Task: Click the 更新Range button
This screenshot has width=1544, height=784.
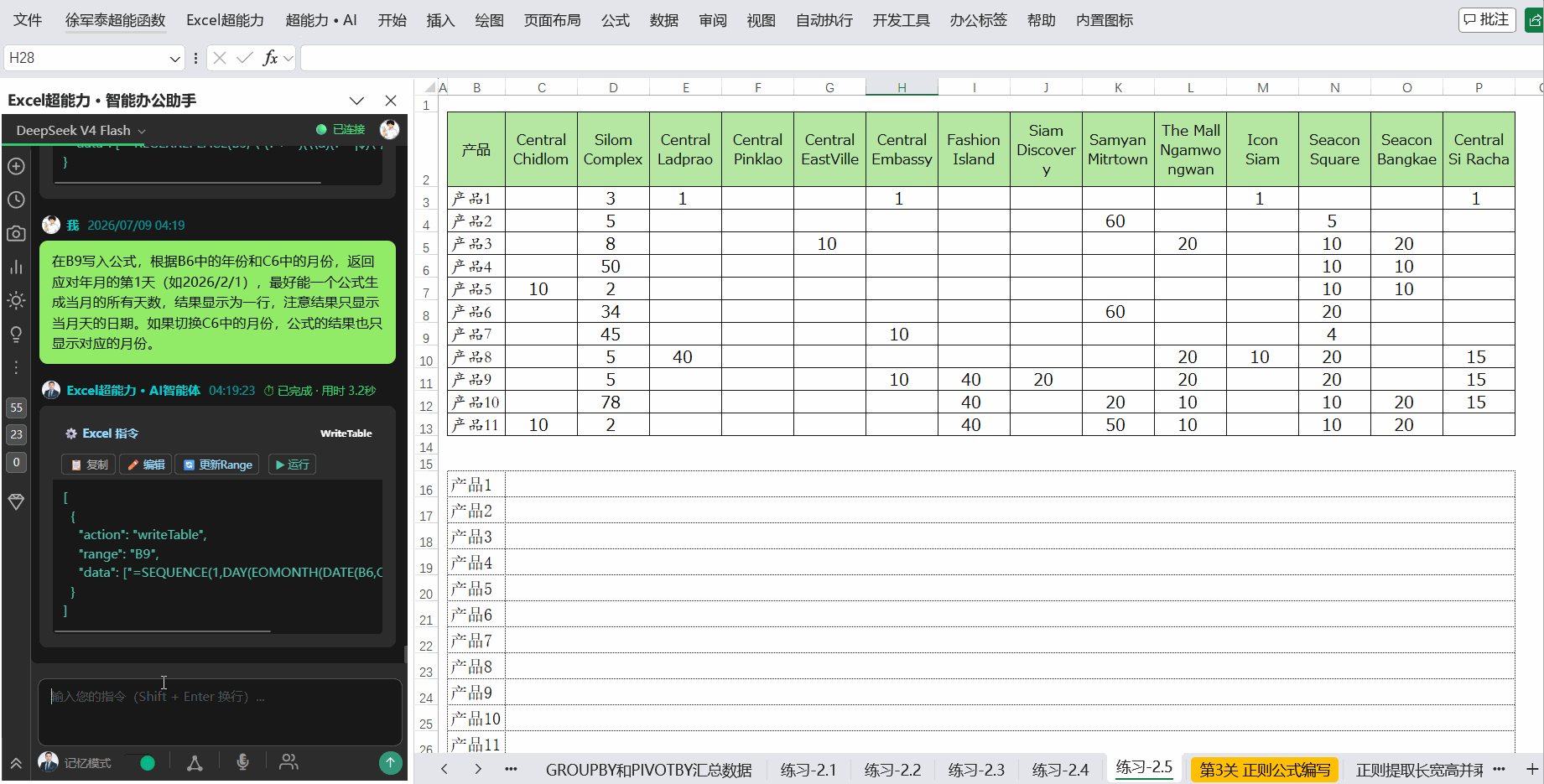Action: (218, 465)
